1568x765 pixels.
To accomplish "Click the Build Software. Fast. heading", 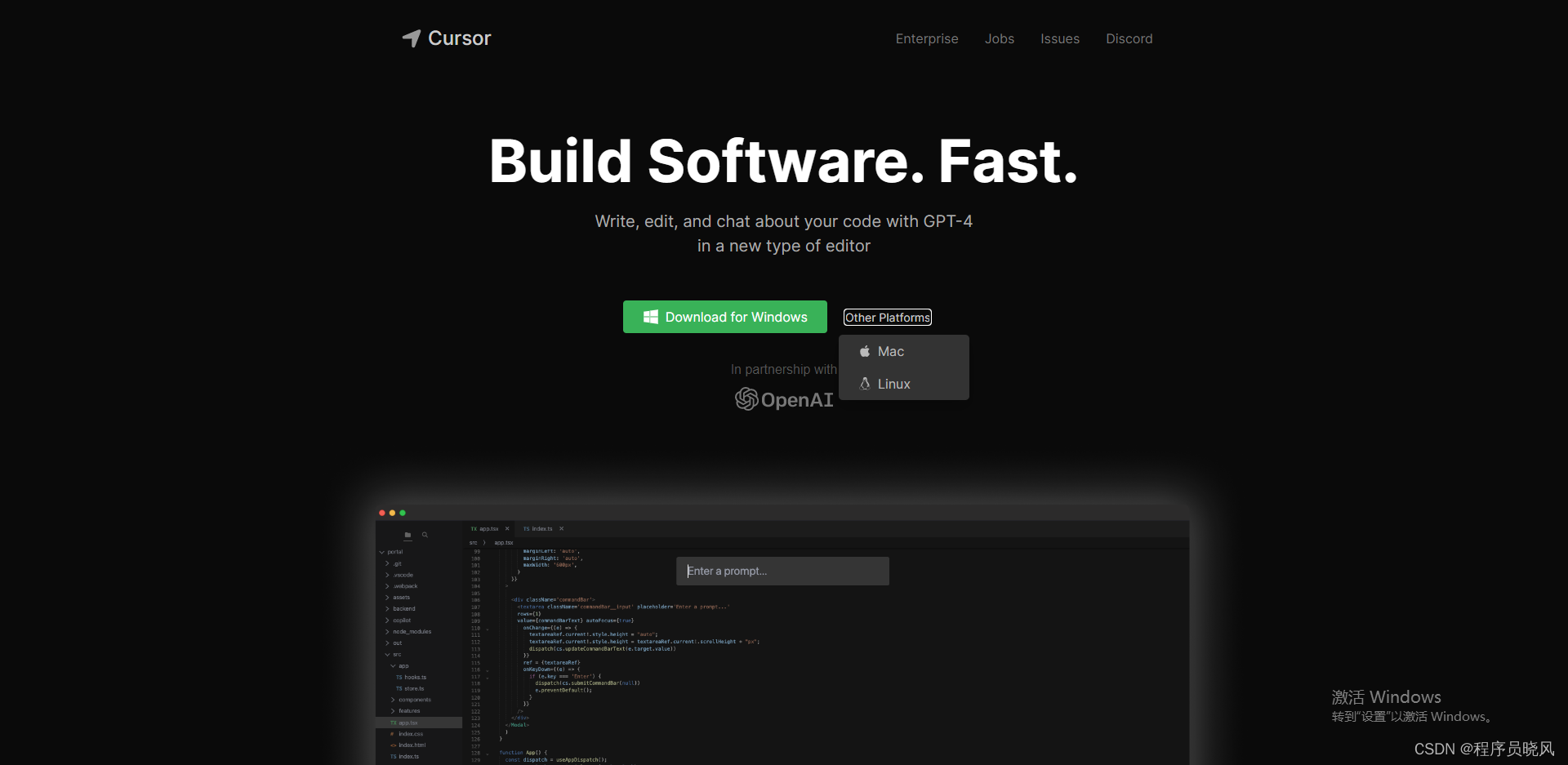I will 784,161.
